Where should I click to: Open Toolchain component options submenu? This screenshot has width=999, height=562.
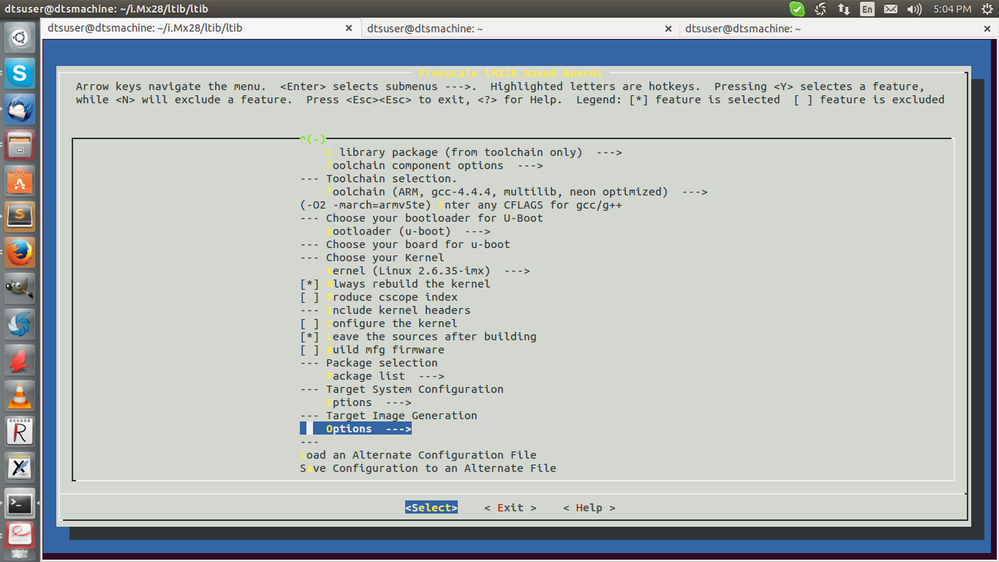435,166
